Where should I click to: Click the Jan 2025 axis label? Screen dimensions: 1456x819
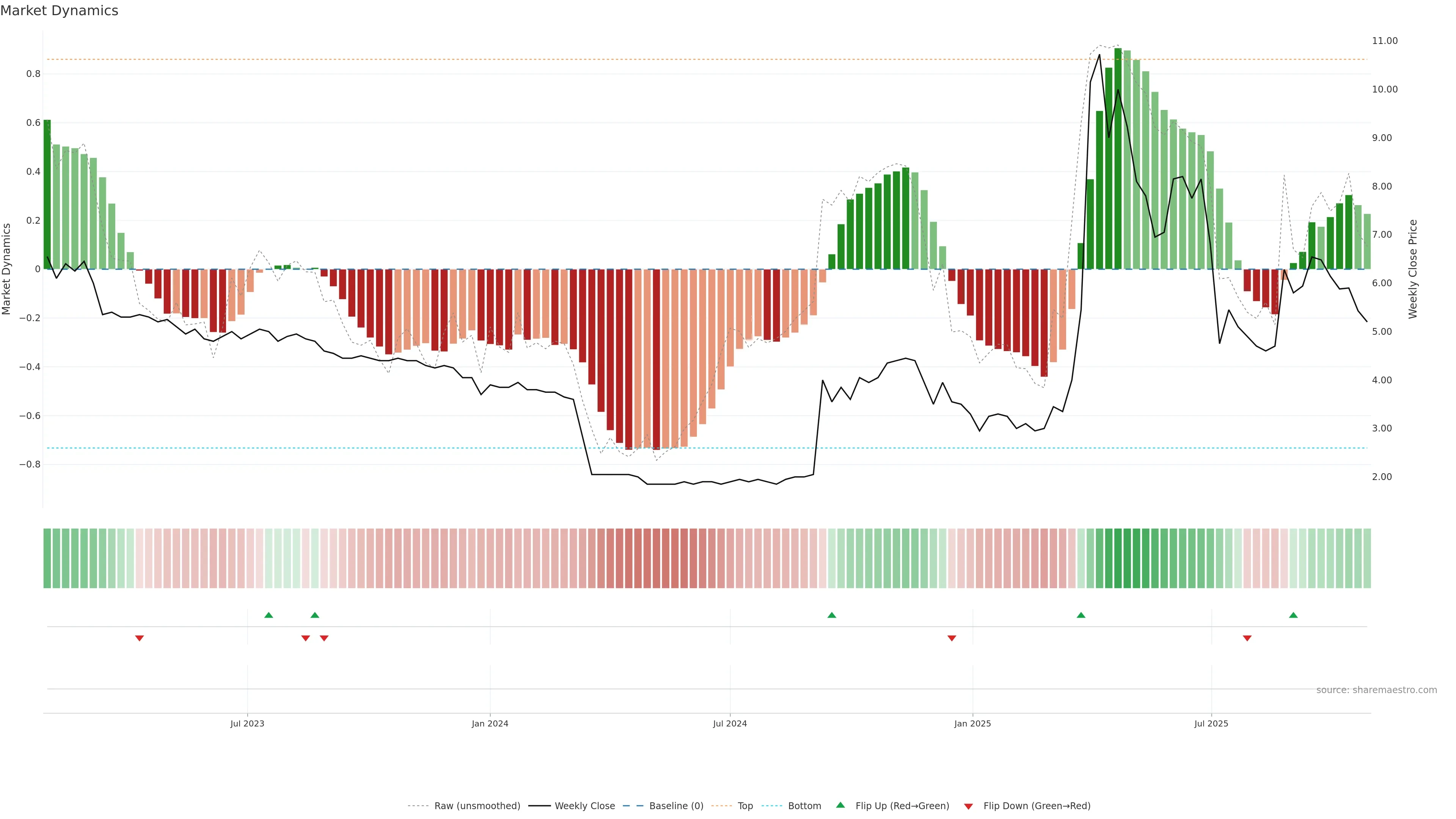click(x=972, y=723)
